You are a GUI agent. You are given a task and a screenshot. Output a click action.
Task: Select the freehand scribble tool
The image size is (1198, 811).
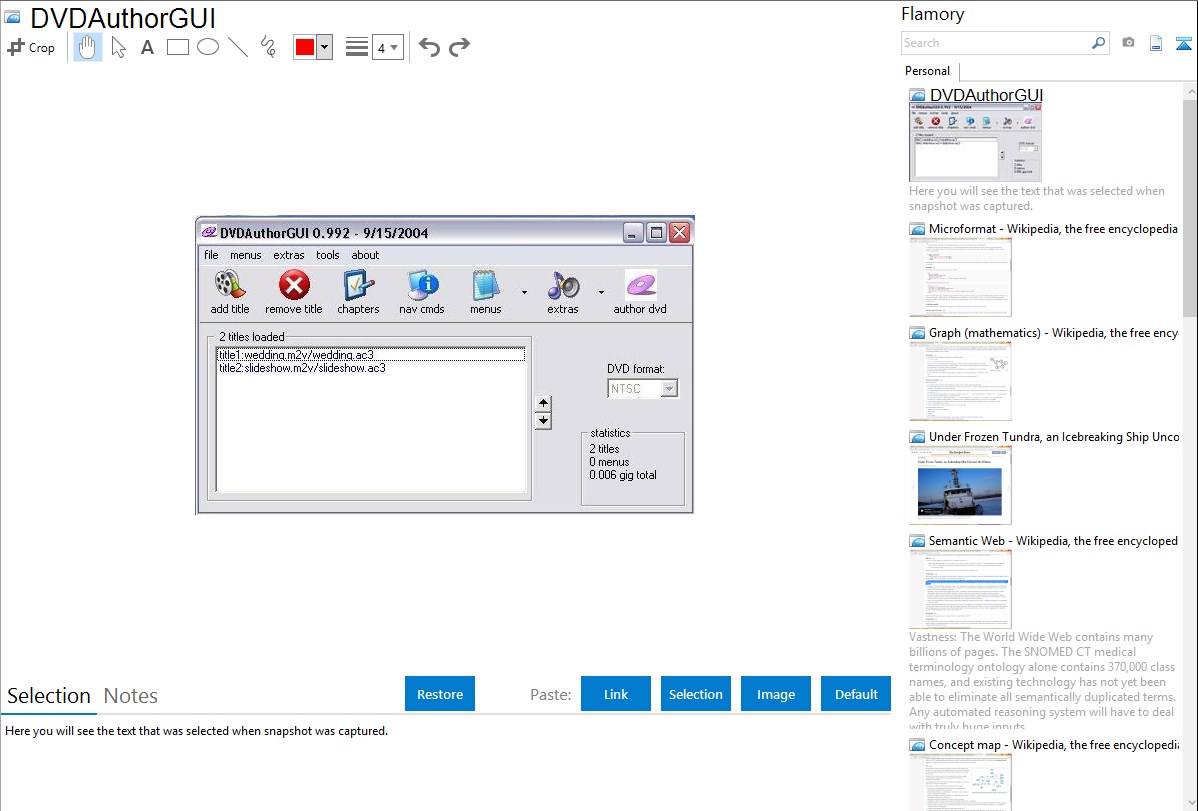[x=268, y=47]
